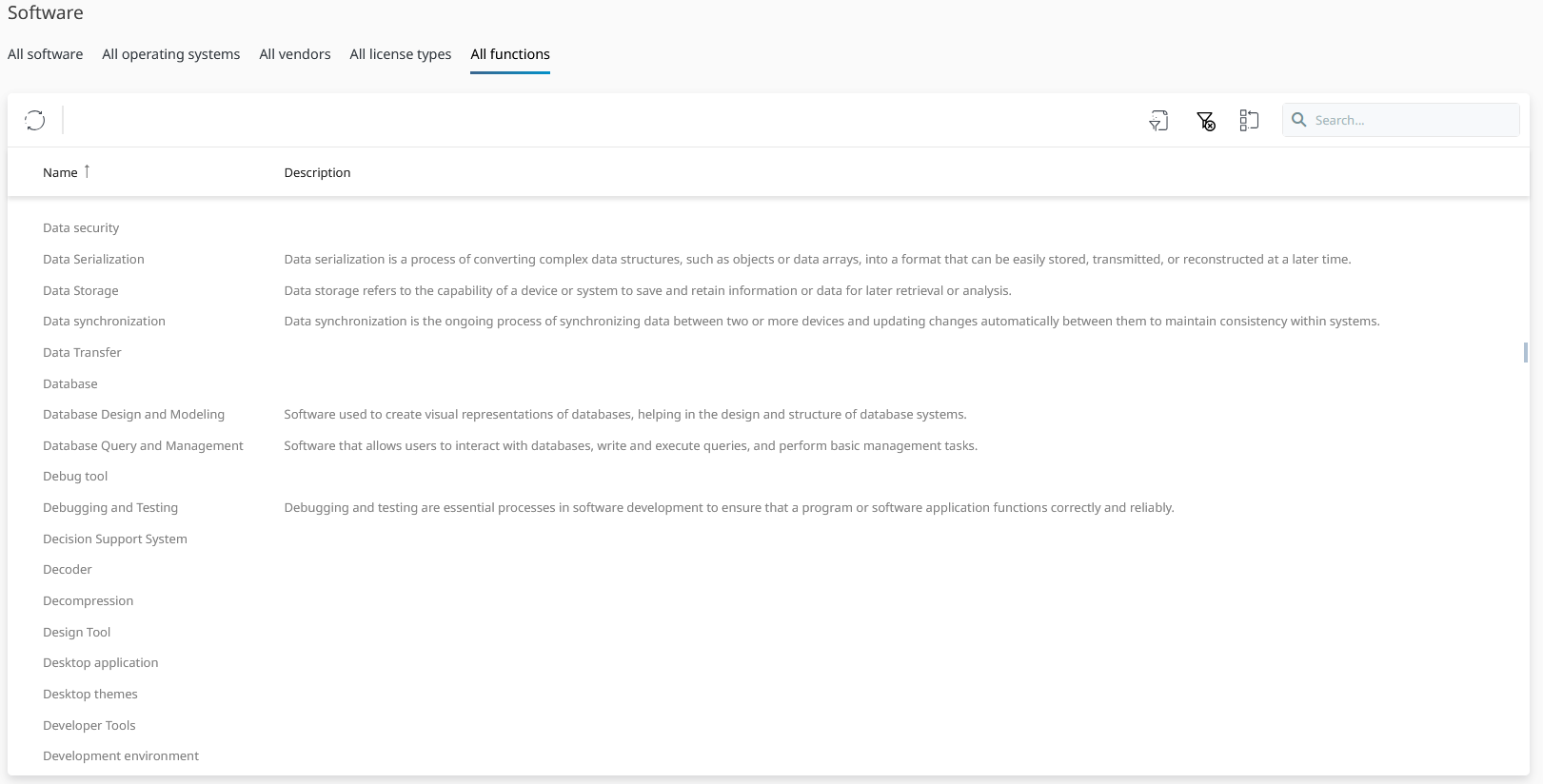Viewport: 1543px width, 784px height.
Task: Open the filter panel icon
Action: pos(1158,121)
